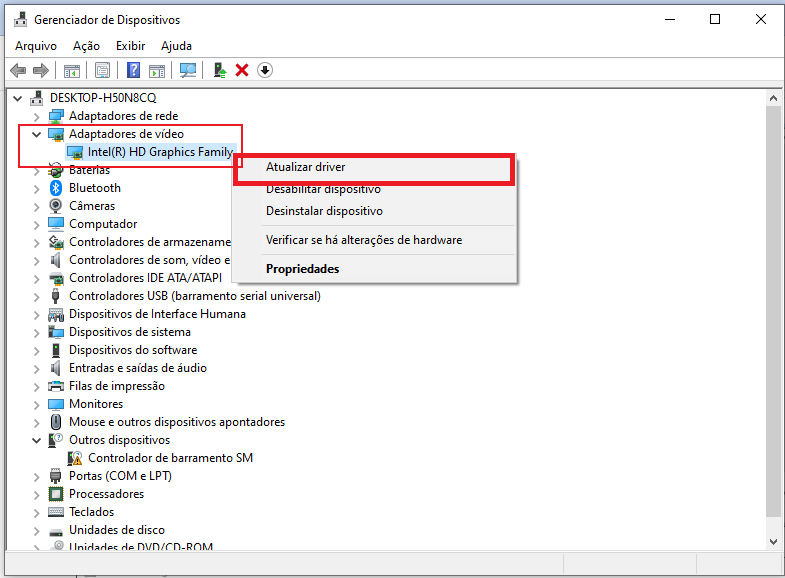Expand the Monitores category
Image resolution: width=785 pixels, height=578 pixels.
36,405
